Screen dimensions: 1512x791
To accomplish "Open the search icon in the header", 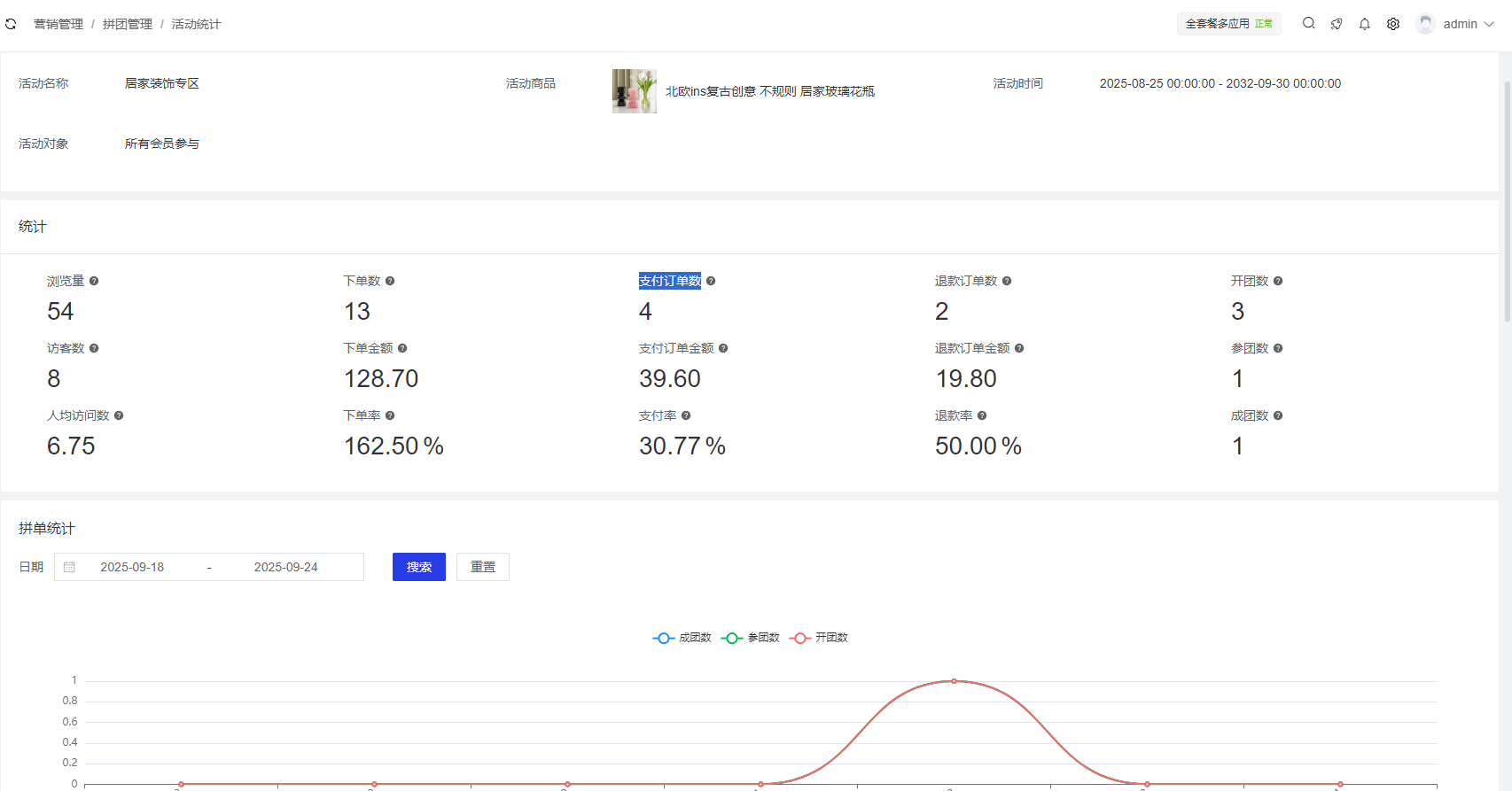I will click(1308, 24).
